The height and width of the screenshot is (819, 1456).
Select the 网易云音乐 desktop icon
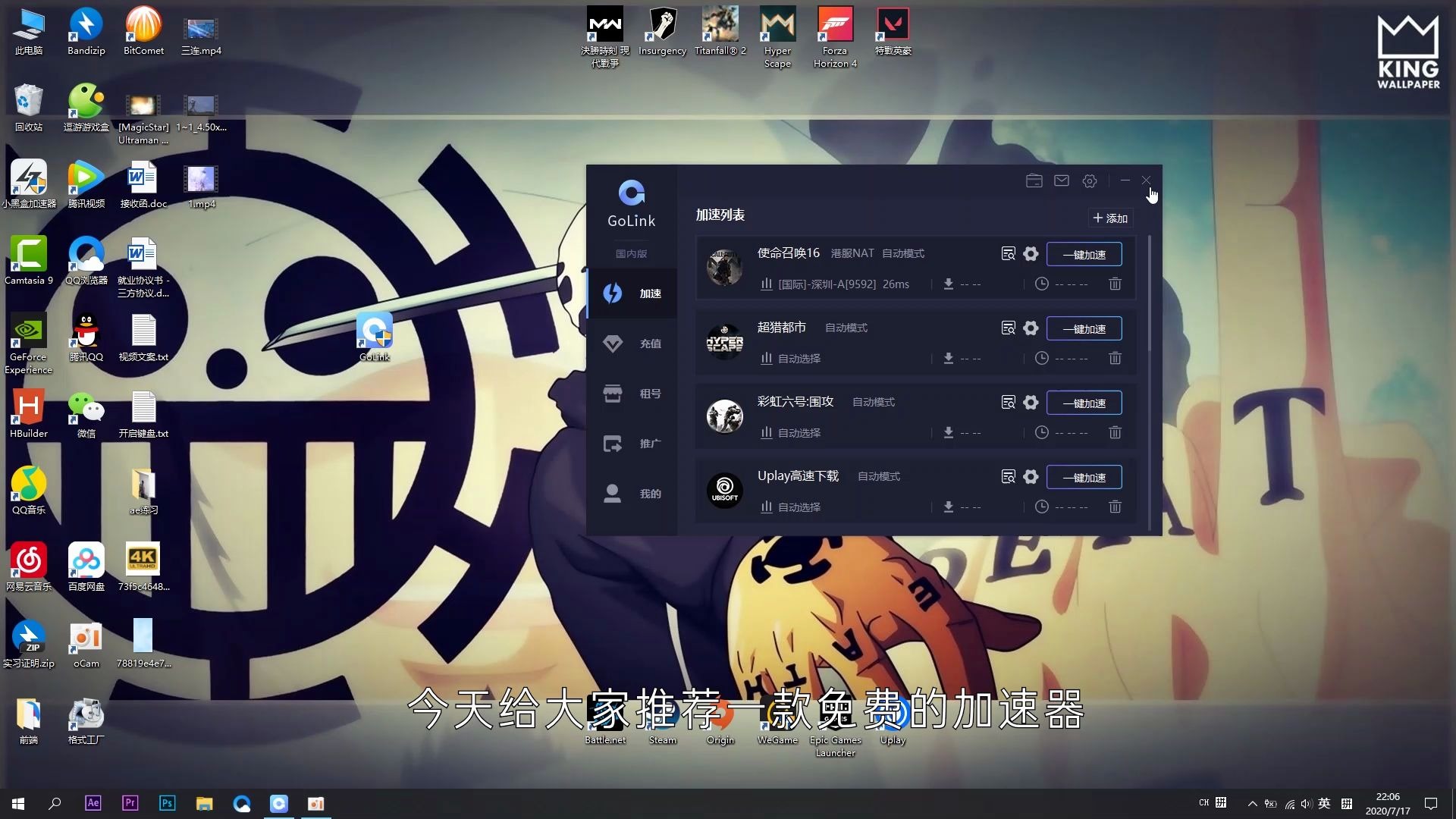[29, 568]
